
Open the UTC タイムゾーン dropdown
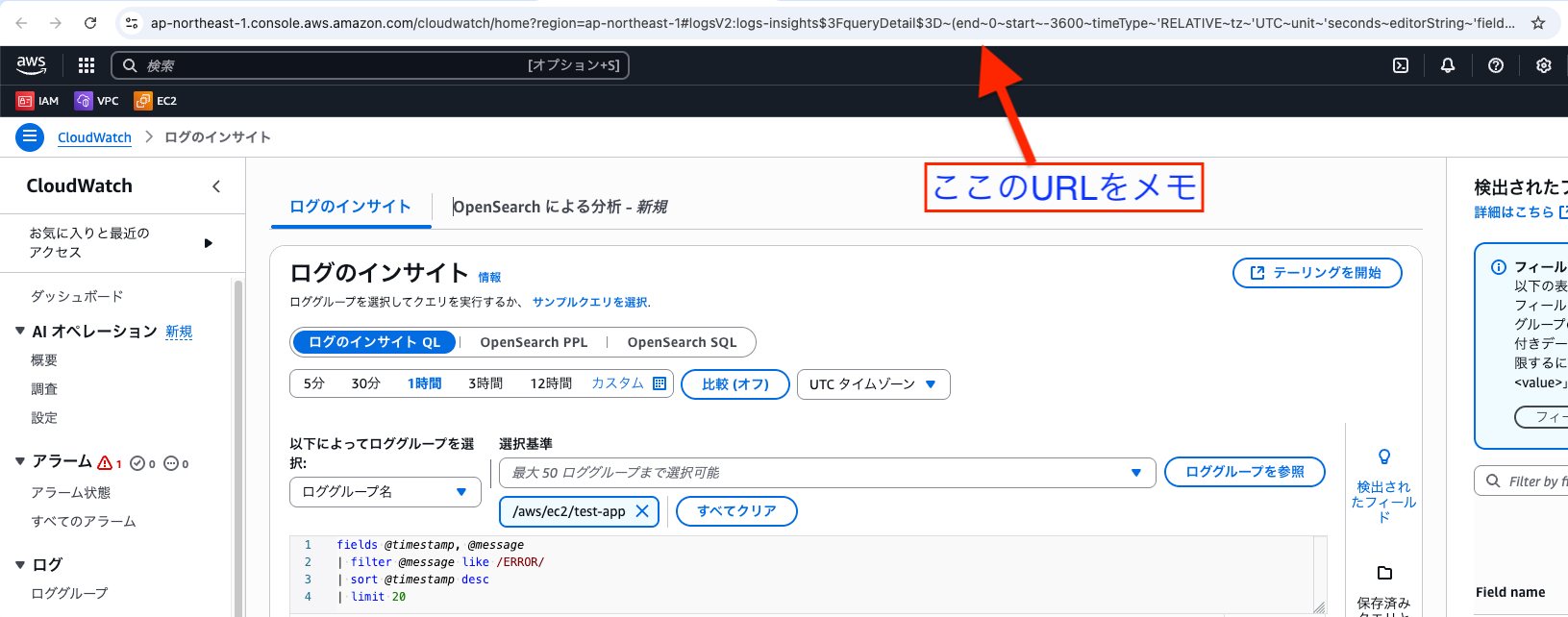click(873, 384)
